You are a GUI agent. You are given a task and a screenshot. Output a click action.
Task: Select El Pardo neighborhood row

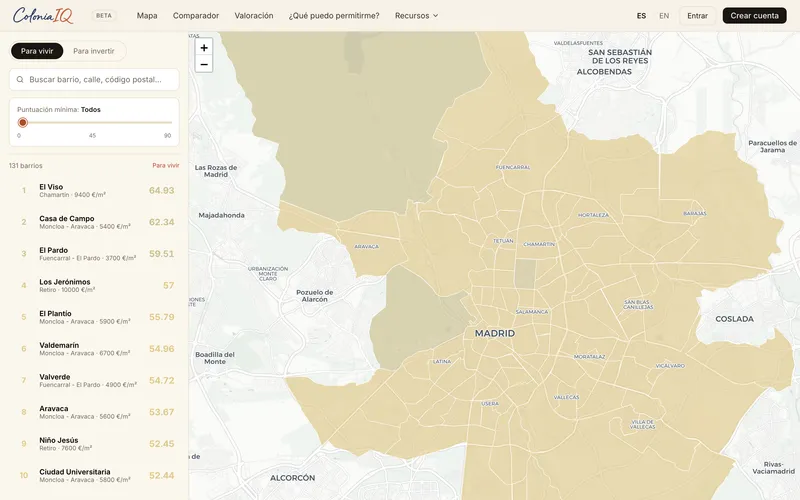(94, 254)
